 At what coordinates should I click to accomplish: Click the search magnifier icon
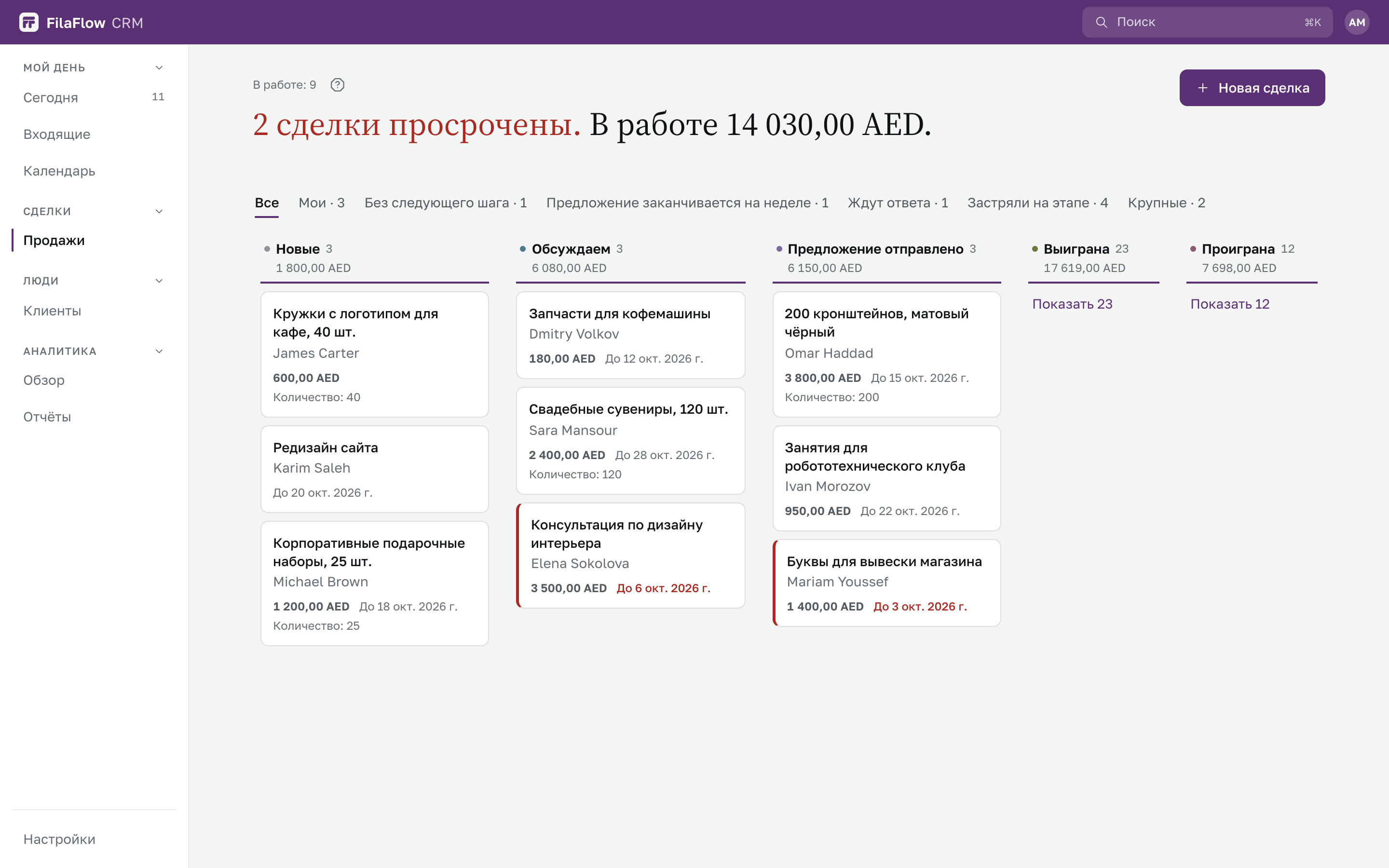(1101, 22)
